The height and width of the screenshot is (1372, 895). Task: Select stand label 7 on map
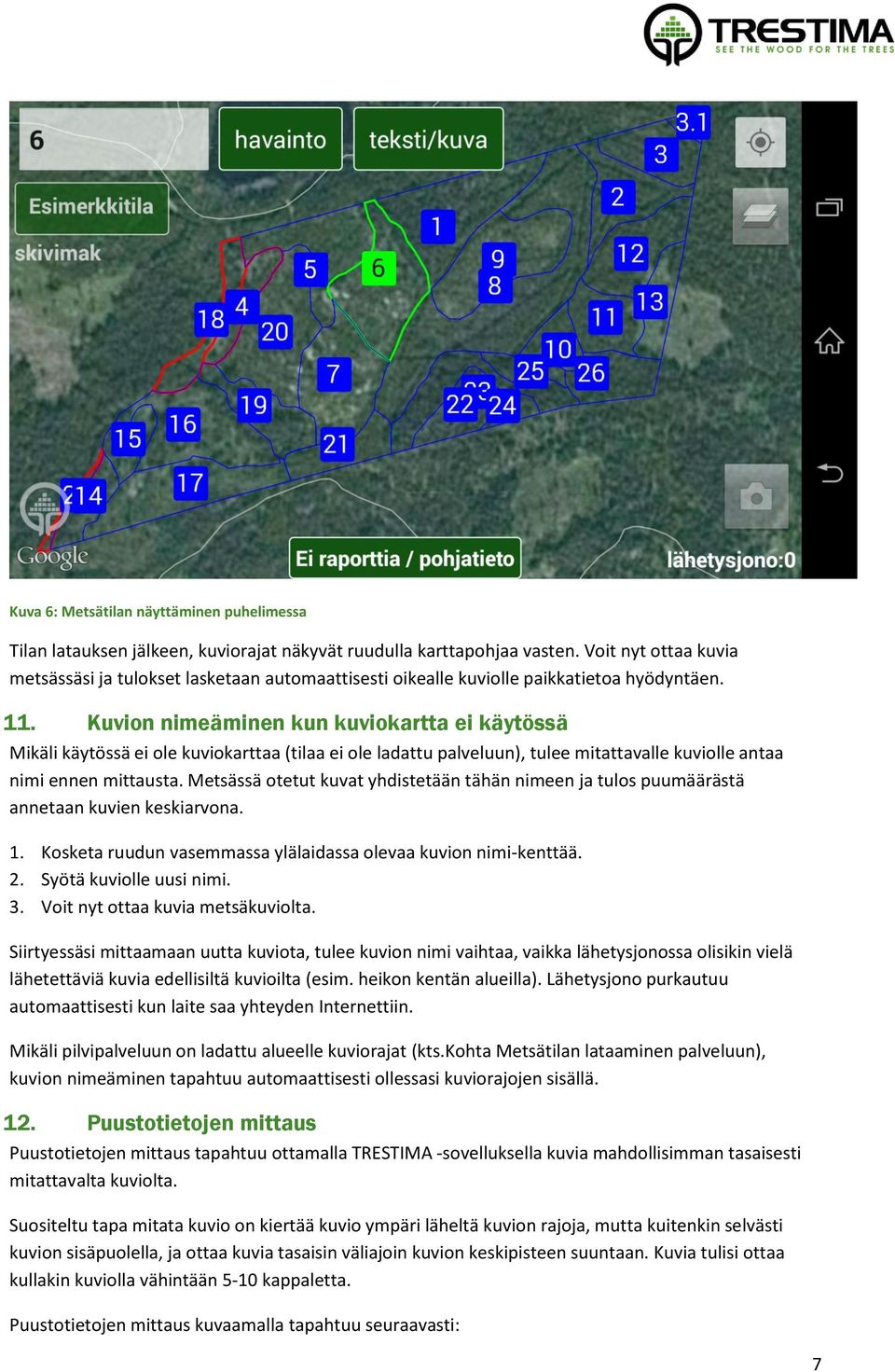pyautogui.click(x=333, y=374)
